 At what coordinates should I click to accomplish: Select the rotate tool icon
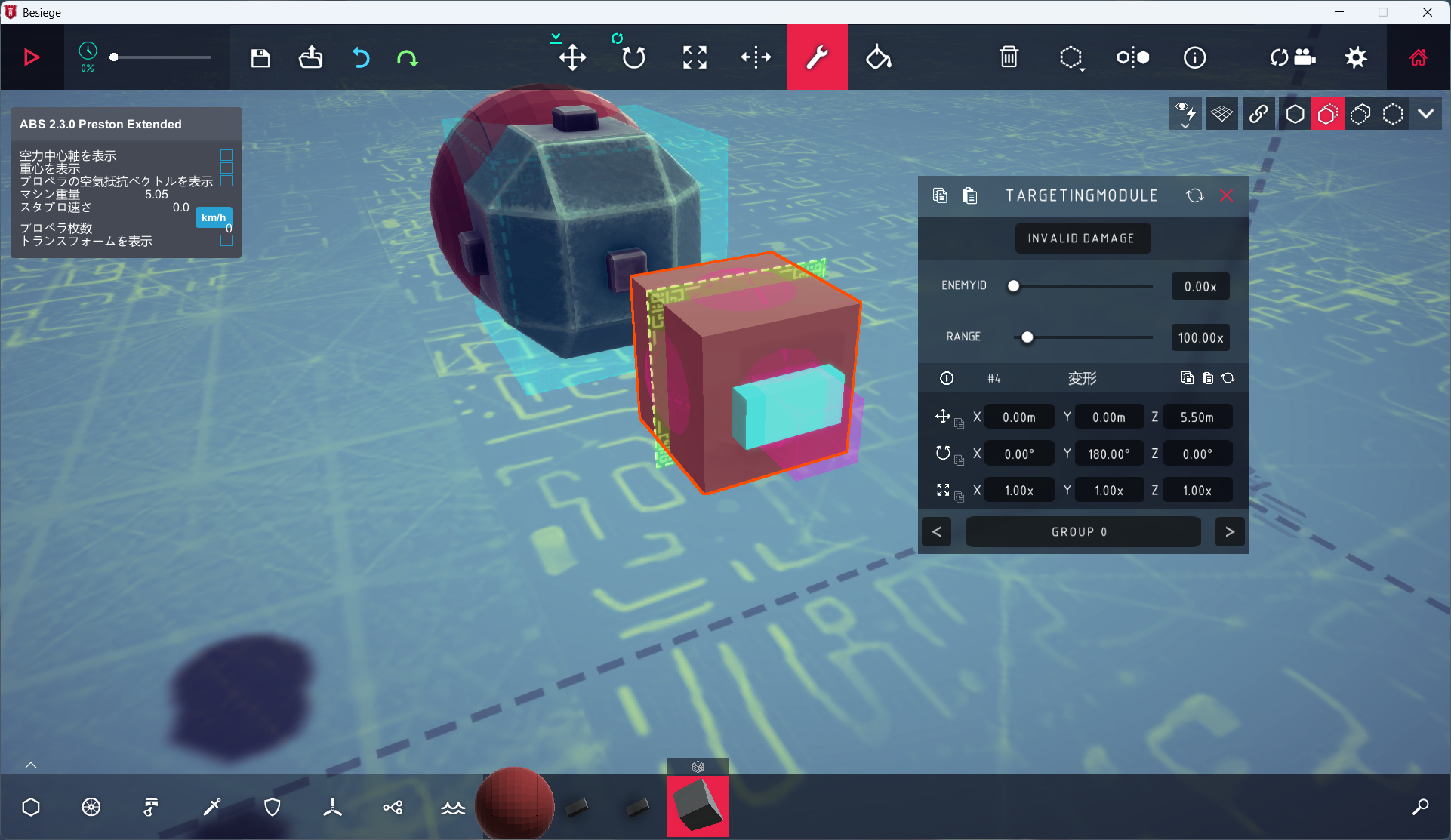633,57
